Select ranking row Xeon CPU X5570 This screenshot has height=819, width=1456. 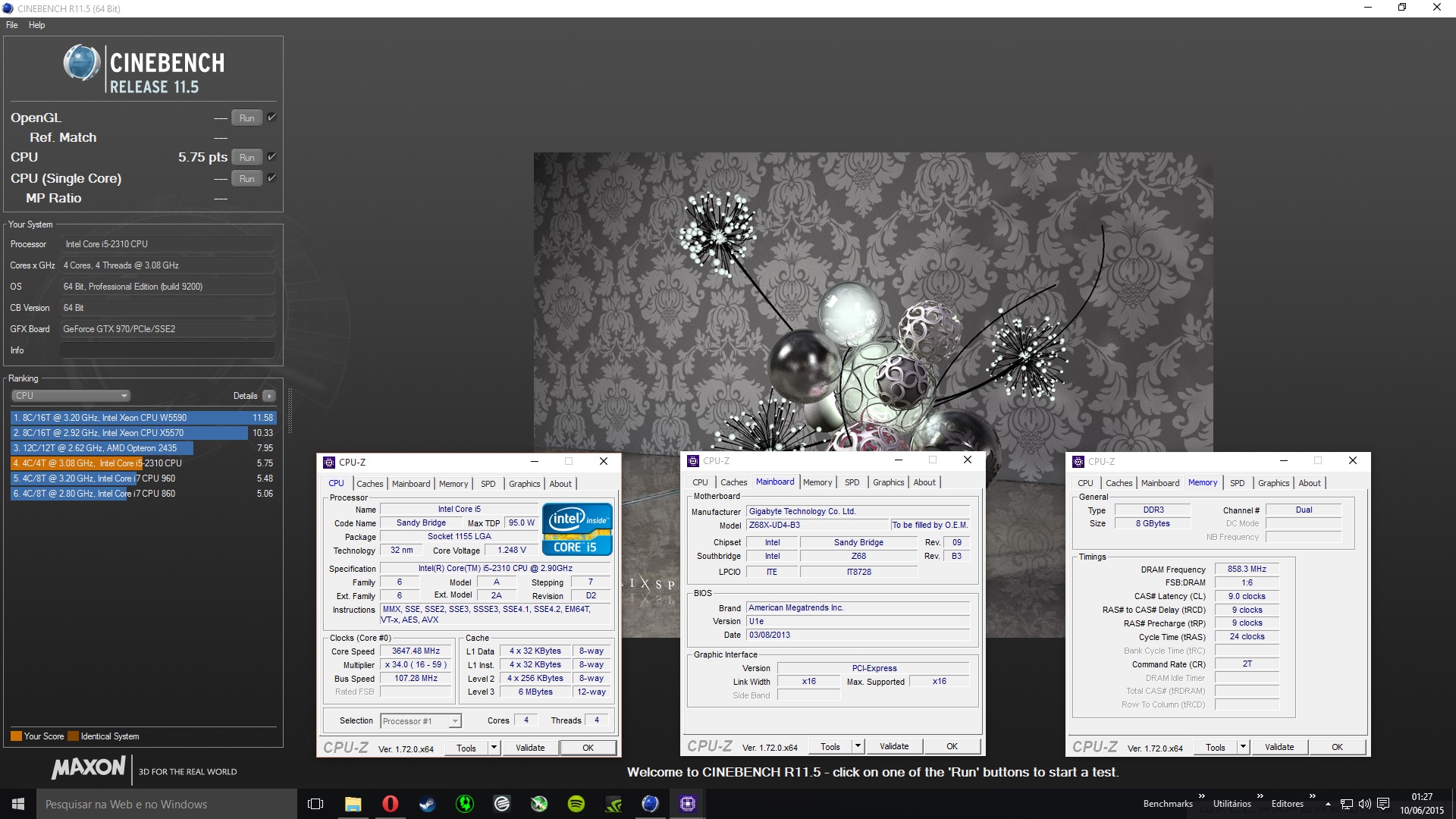pyautogui.click(x=143, y=433)
